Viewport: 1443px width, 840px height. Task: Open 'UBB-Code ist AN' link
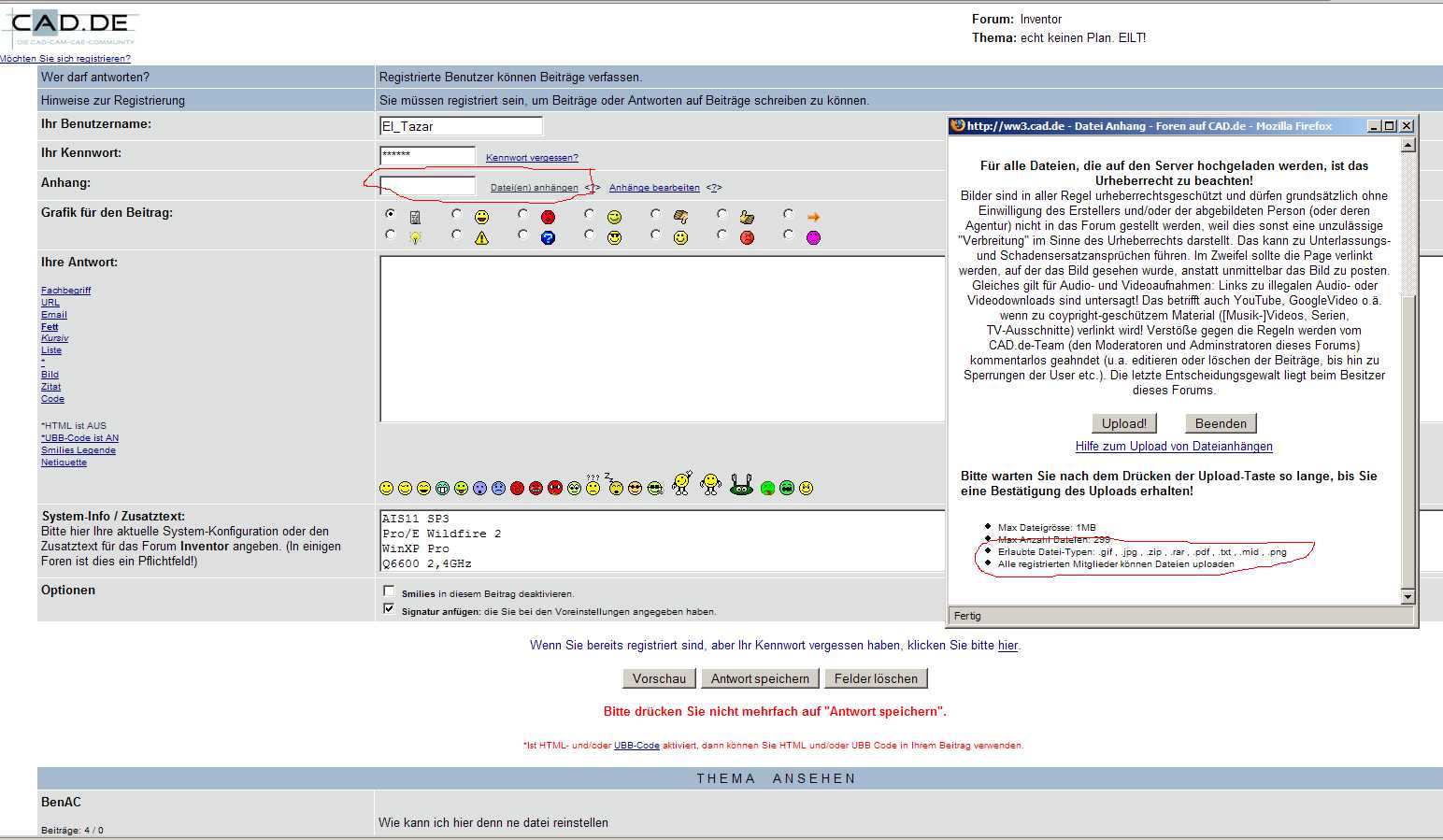coord(80,438)
